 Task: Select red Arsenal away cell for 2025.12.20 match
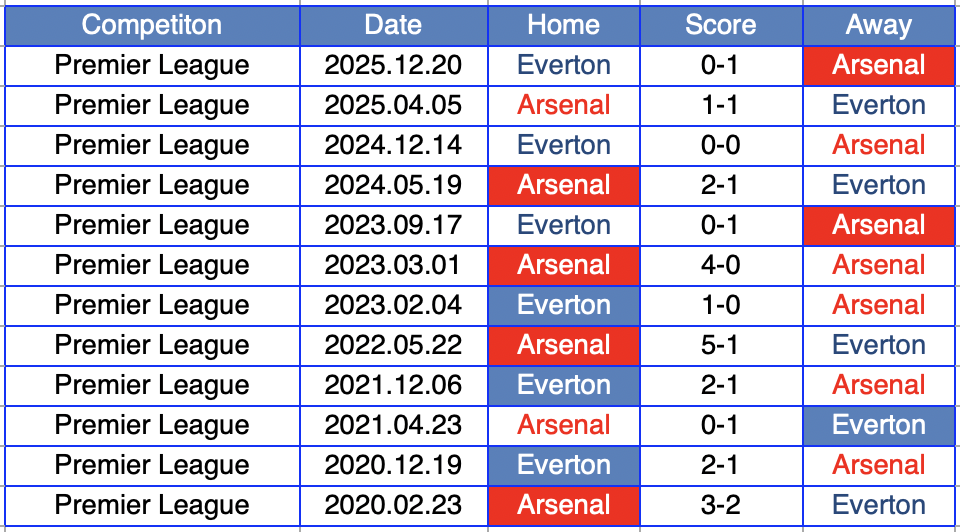pyautogui.click(x=878, y=65)
